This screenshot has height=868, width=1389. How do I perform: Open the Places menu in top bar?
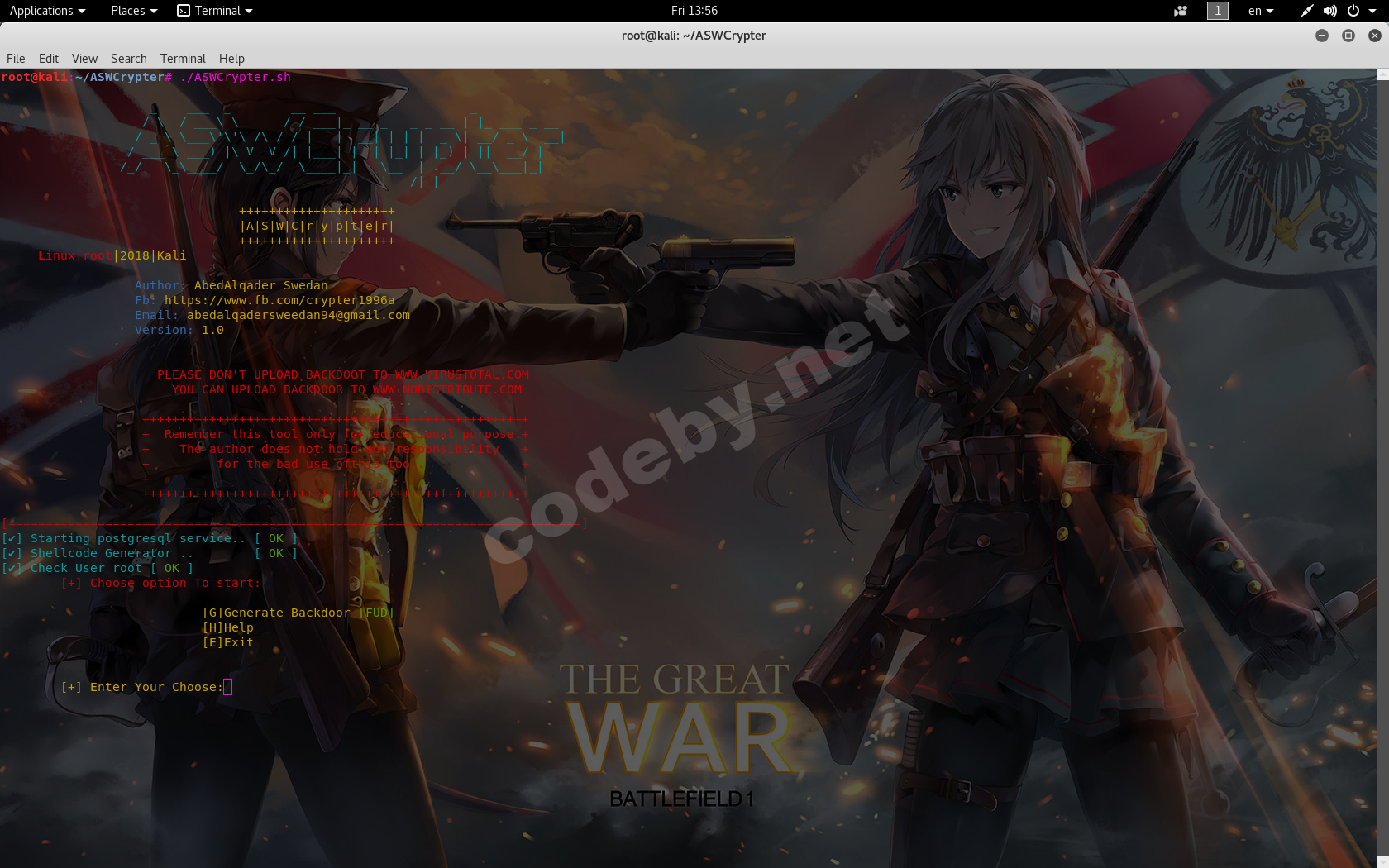(x=133, y=11)
